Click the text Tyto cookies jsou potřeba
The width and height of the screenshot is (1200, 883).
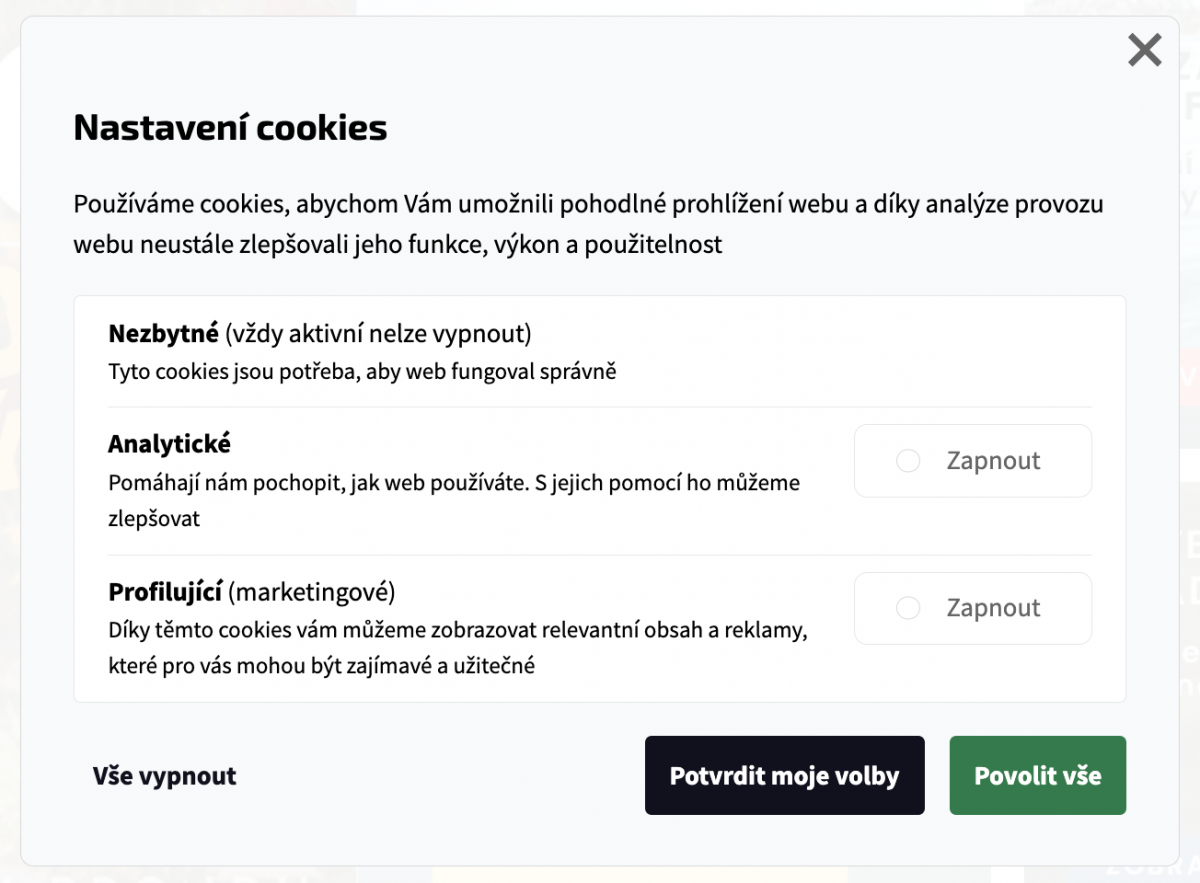362,372
